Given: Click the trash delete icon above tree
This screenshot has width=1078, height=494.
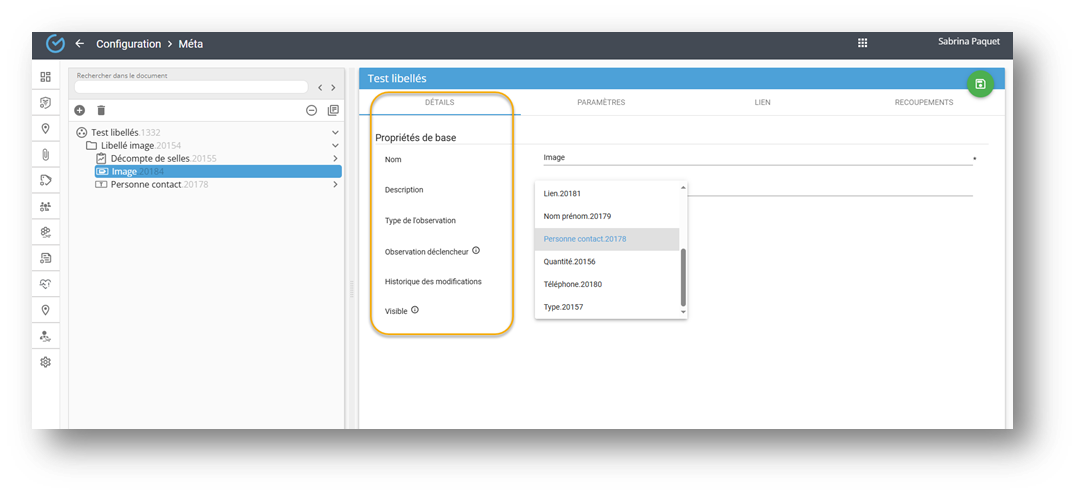Looking at the screenshot, I should pyautogui.click(x=101, y=110).
